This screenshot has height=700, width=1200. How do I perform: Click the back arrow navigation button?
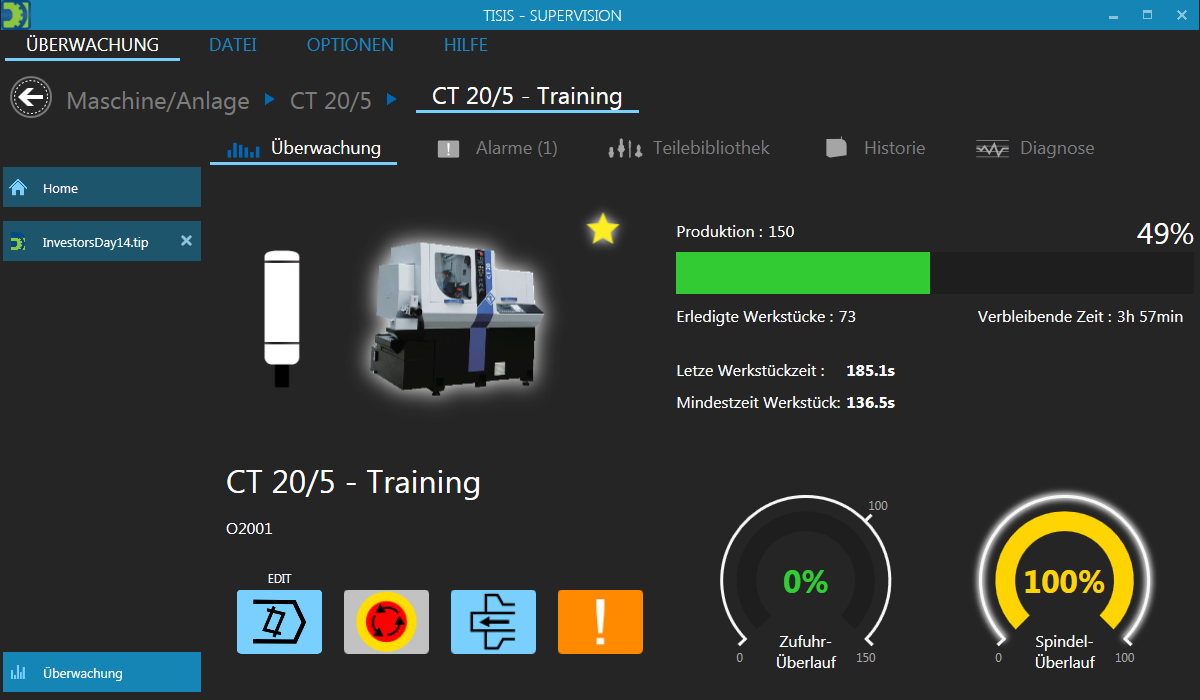[x=31, y=98]
